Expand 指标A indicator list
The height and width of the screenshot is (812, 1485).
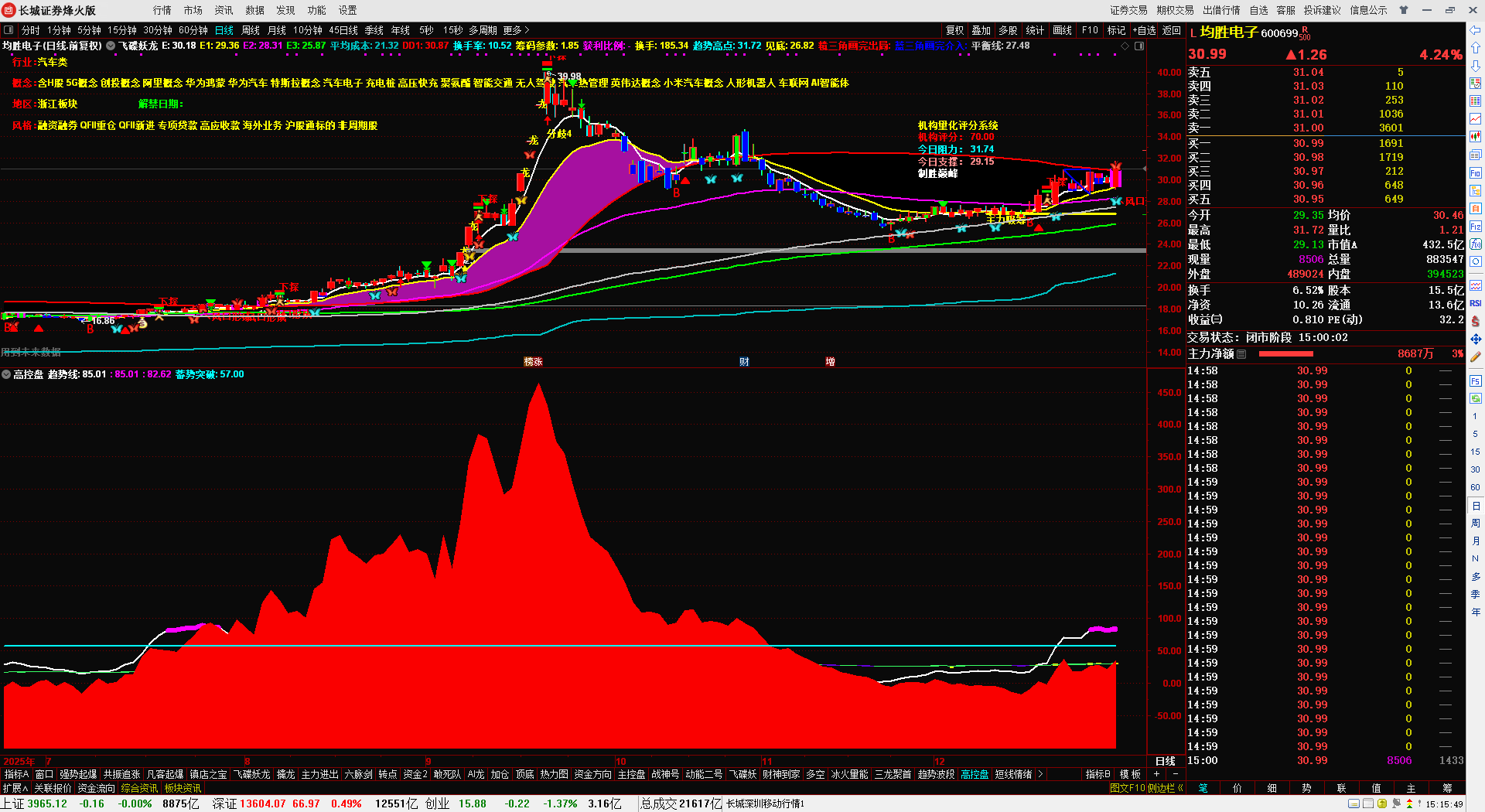pyautogui.click(x=15, y=774)
